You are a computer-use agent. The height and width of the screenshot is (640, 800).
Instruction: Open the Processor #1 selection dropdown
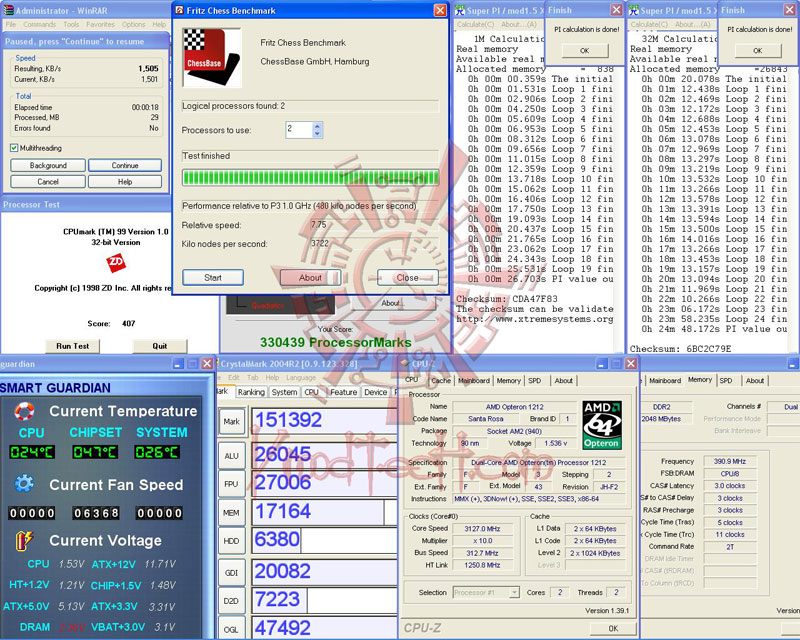(x=514, y=593)
